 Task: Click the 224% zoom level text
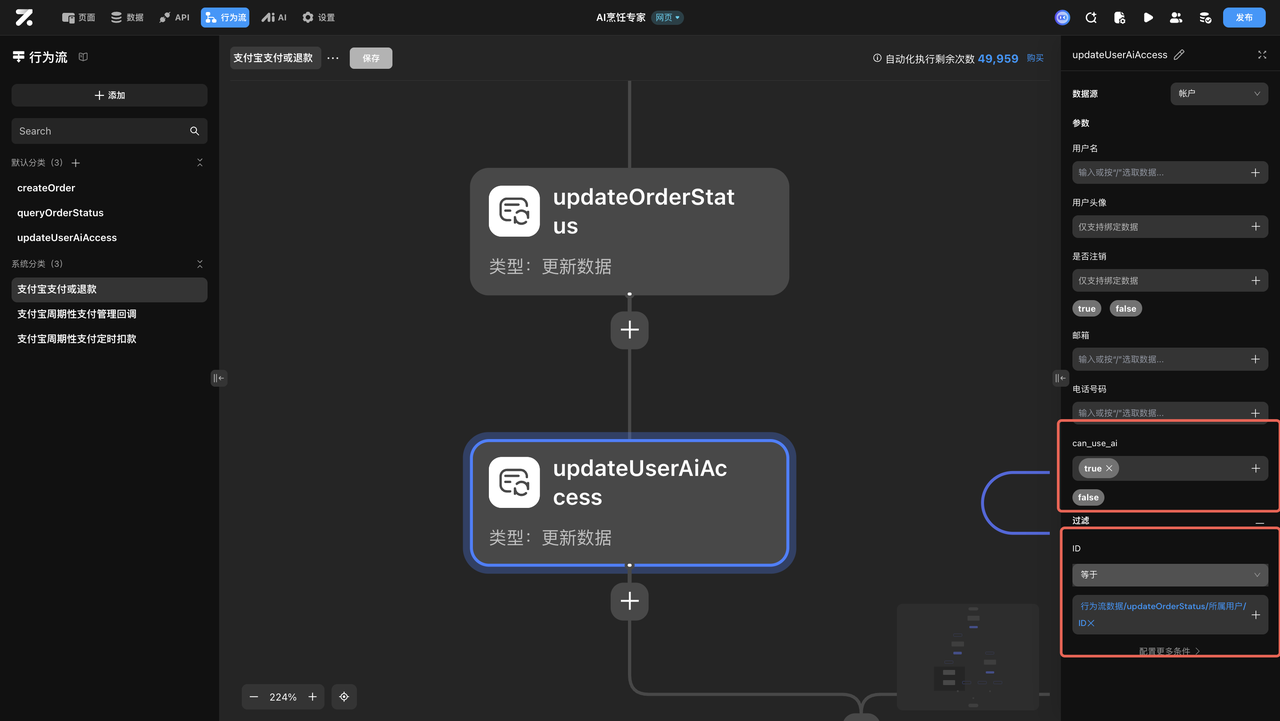coord(283,697)
